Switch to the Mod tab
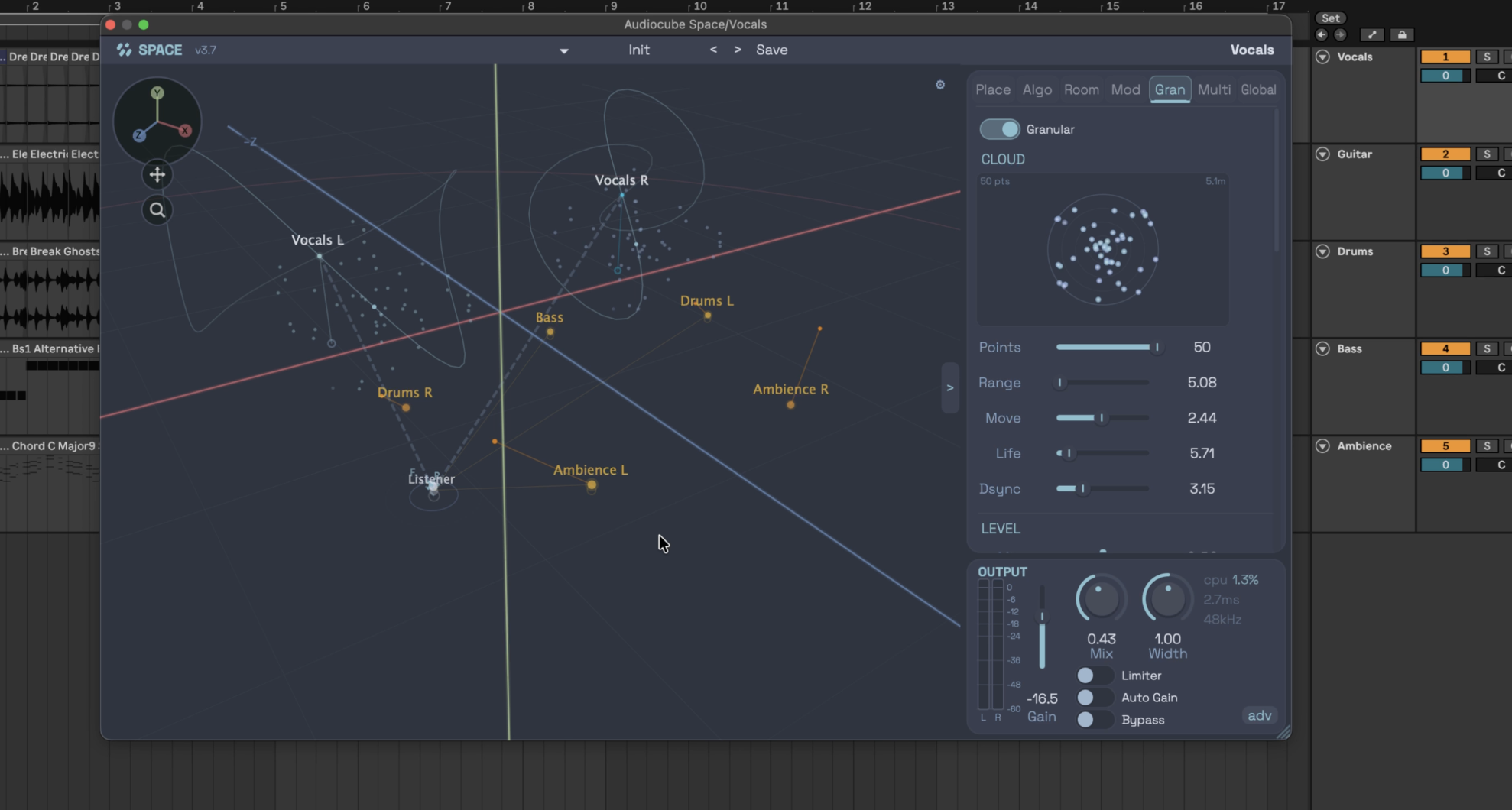The width and height of the screenshot is (1512, 810). click(x=1126, y=89)
